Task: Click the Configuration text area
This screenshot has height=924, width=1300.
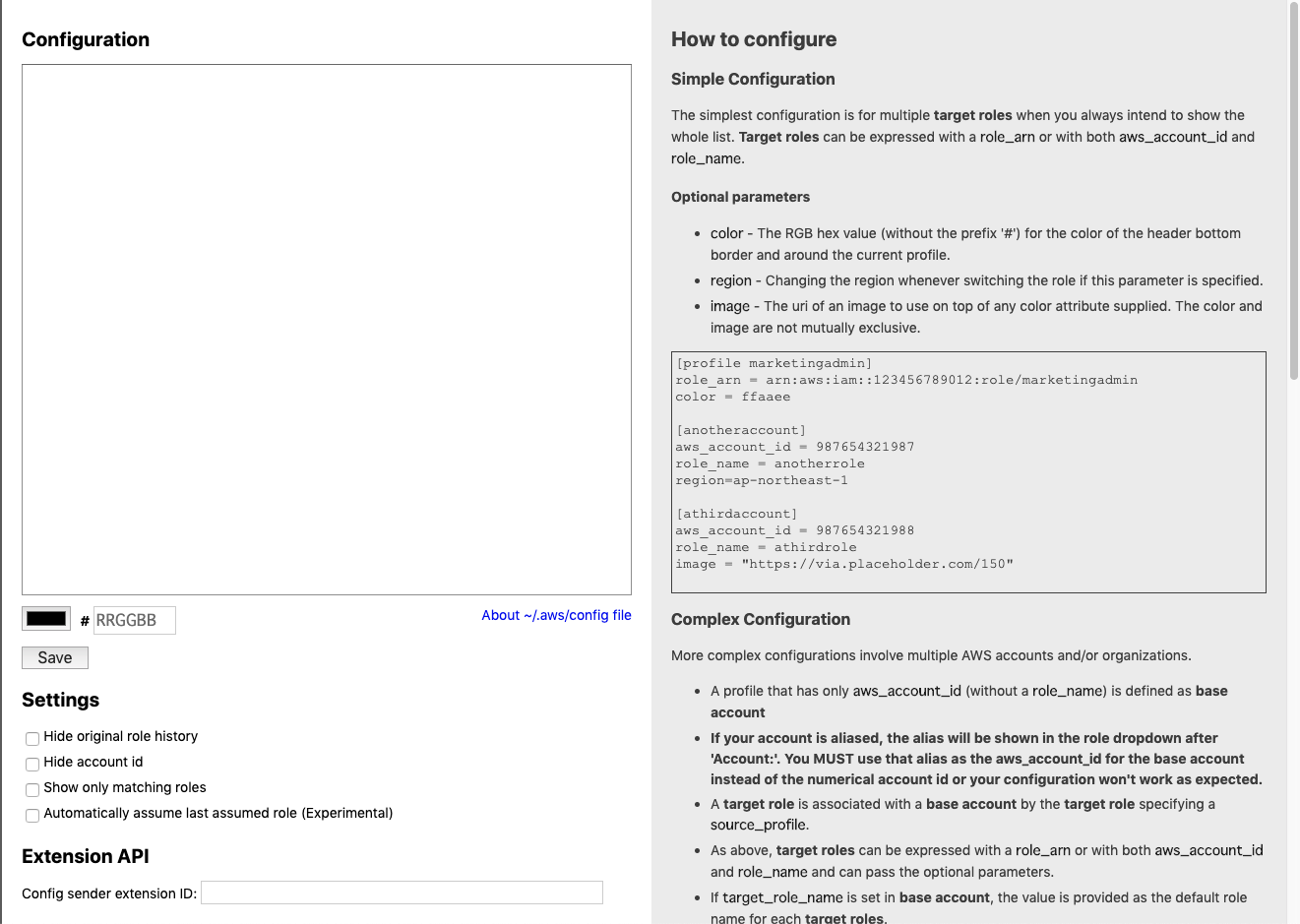Action: pos(326,329)
